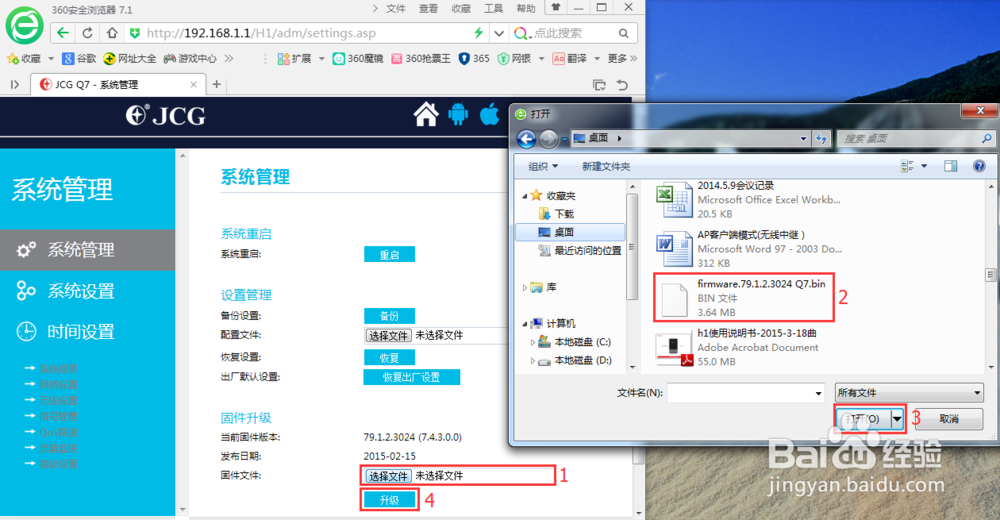Image resolution: width=1000 pixels, height=520 pixels.
Task: Select the AP客户端模式(无线中继) Word file
Action: point(749,249)
